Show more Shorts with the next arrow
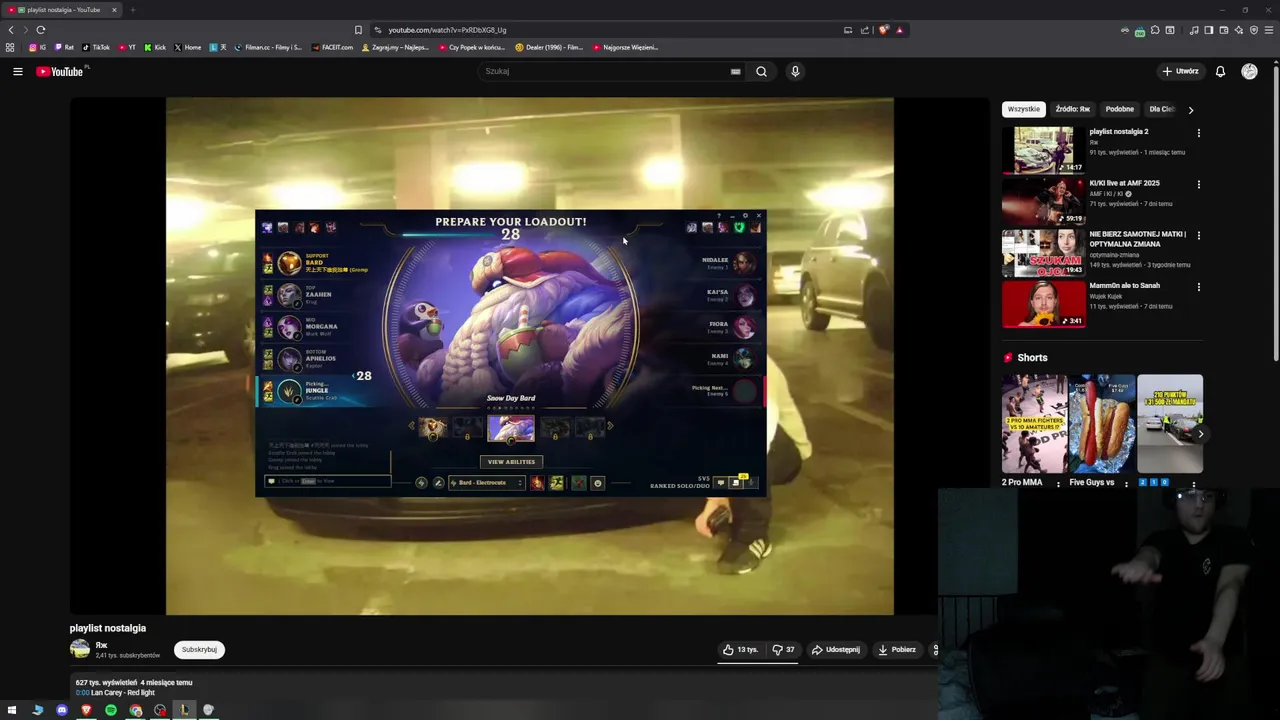The height and width of the screenshot is (720, 1280). (x=1200, y=434)
